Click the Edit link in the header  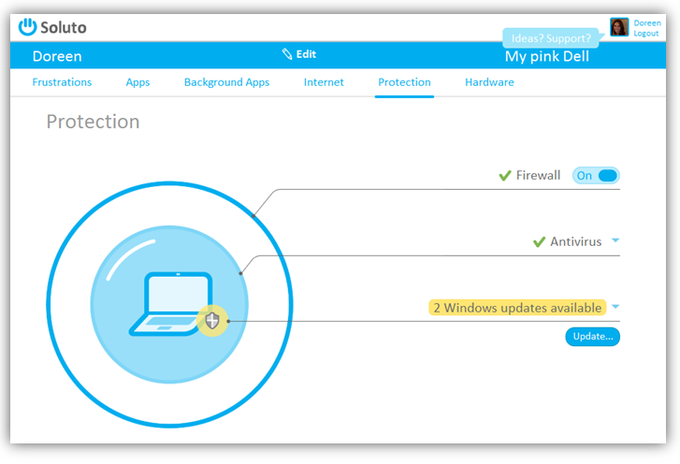pyautogui.click(x=306, y=54)
